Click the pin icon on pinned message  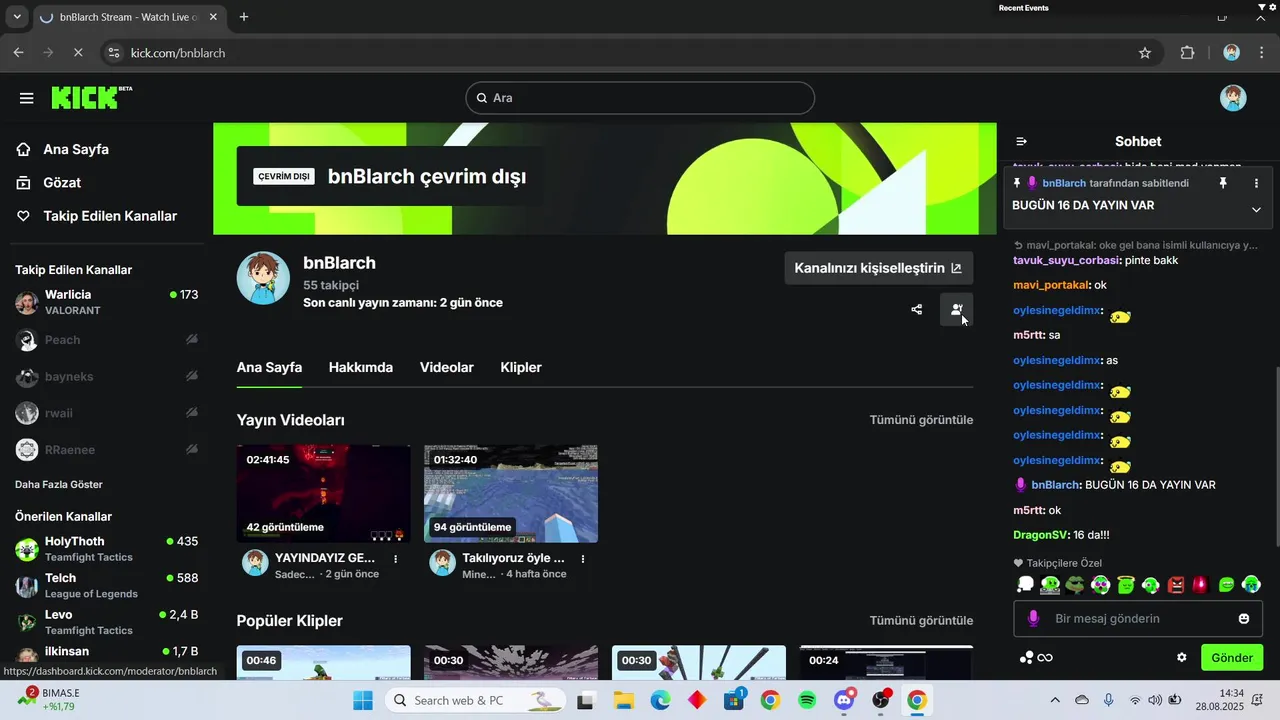(x=1222, y=183)
